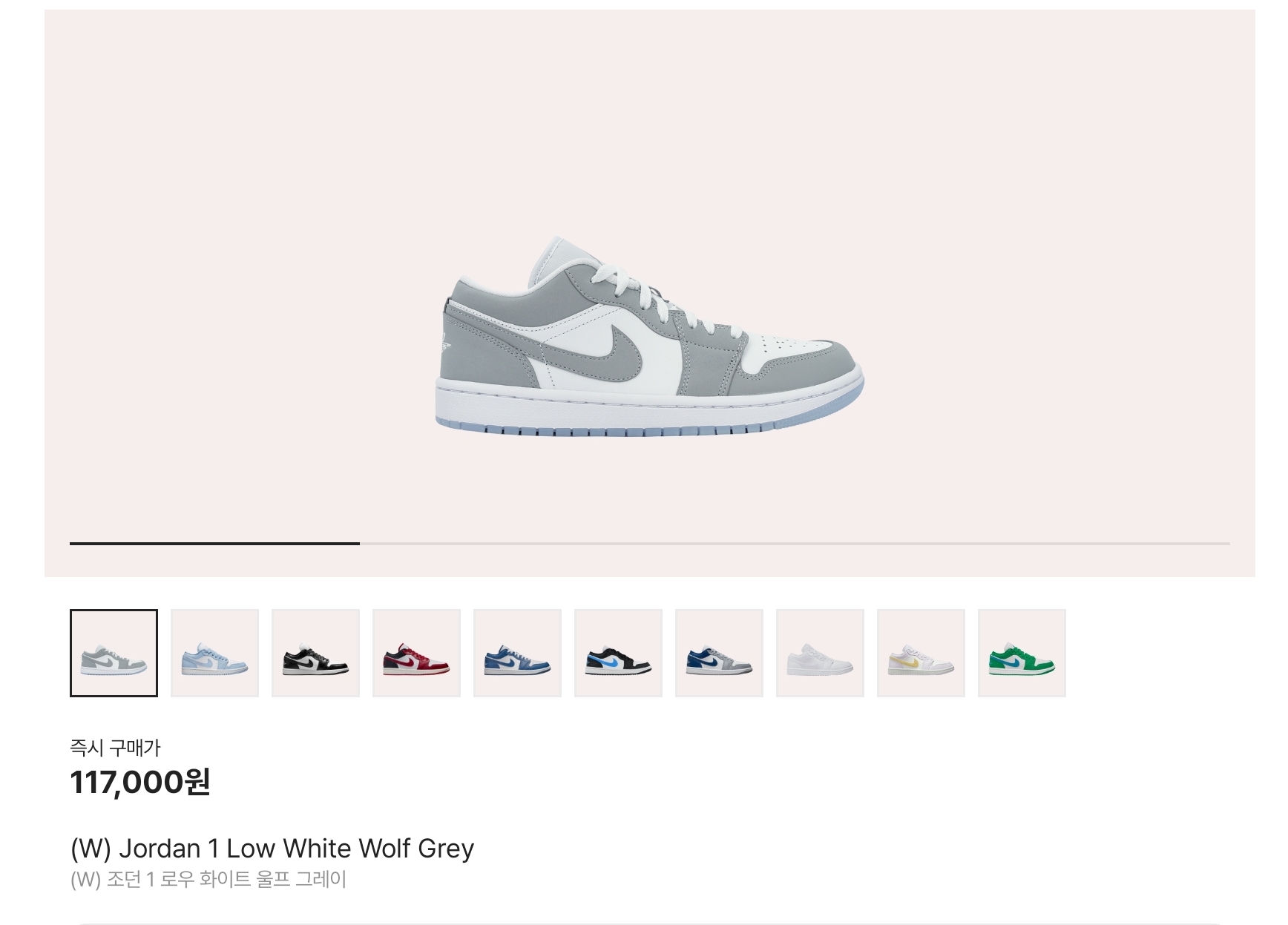Screen dimensions: 1288x925
Task: Select the navy and grey shoe thumbnail
Action: (719, 653)
